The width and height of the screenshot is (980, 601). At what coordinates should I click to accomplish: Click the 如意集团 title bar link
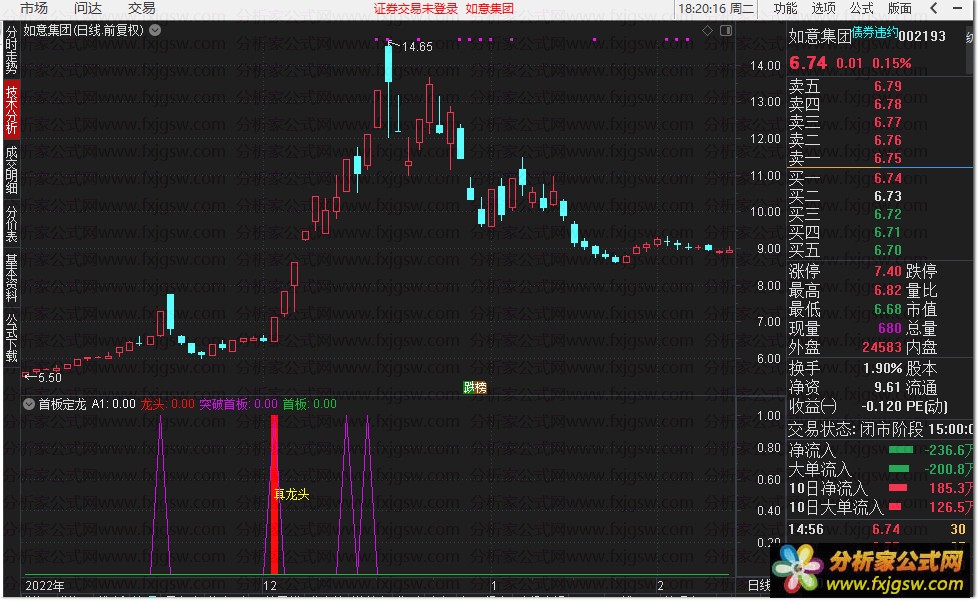pyautogui.click(x=490, y=8)
